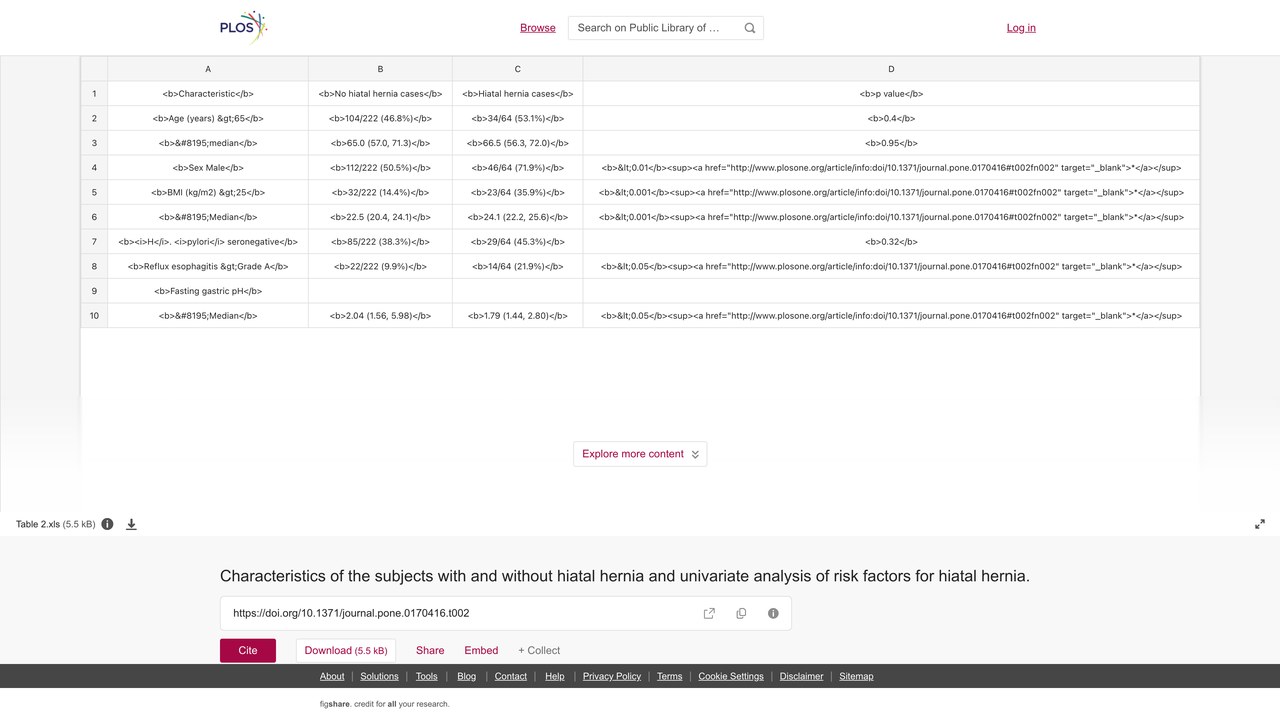The image size is (1280, 720).
Task: Click the PLOS logo
Action: [x=244, y=27]
